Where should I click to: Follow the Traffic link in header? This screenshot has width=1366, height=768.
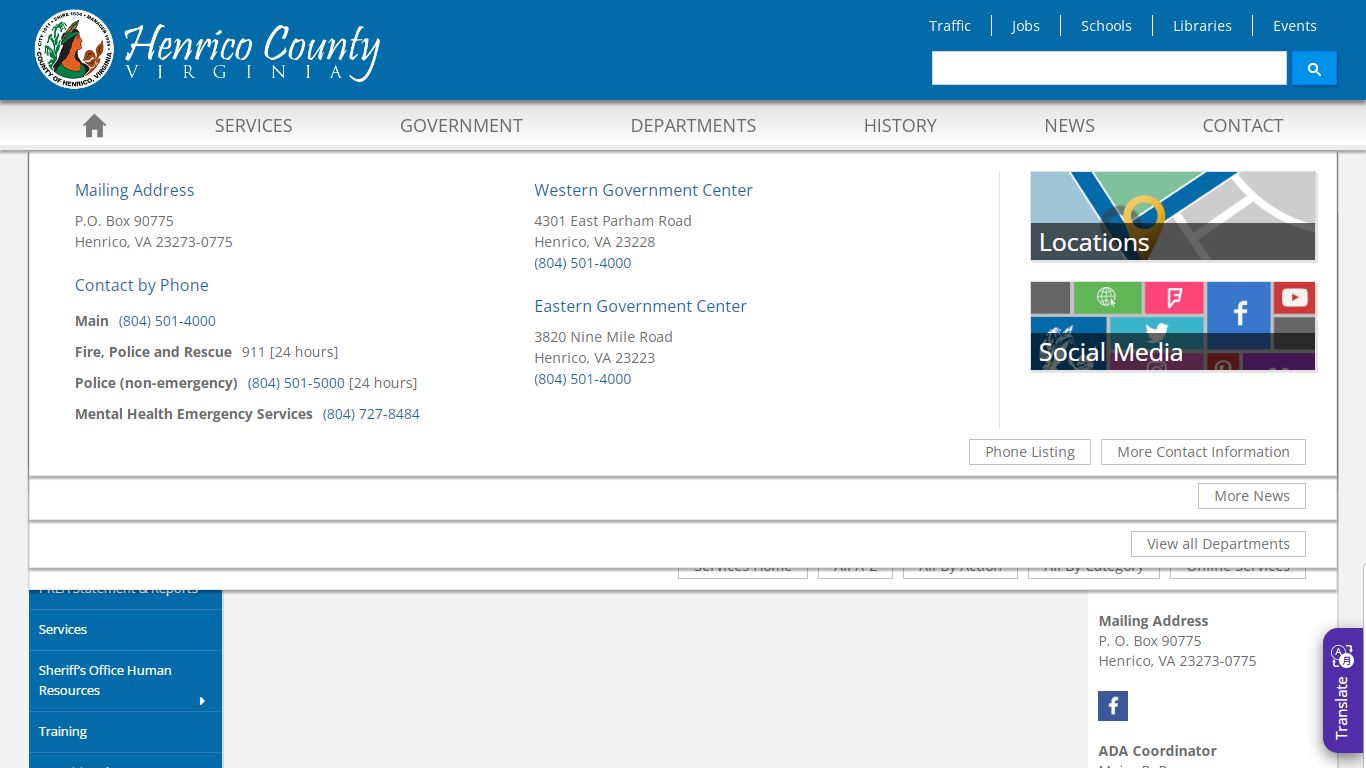pyautogui.click(x=949, y=26)
